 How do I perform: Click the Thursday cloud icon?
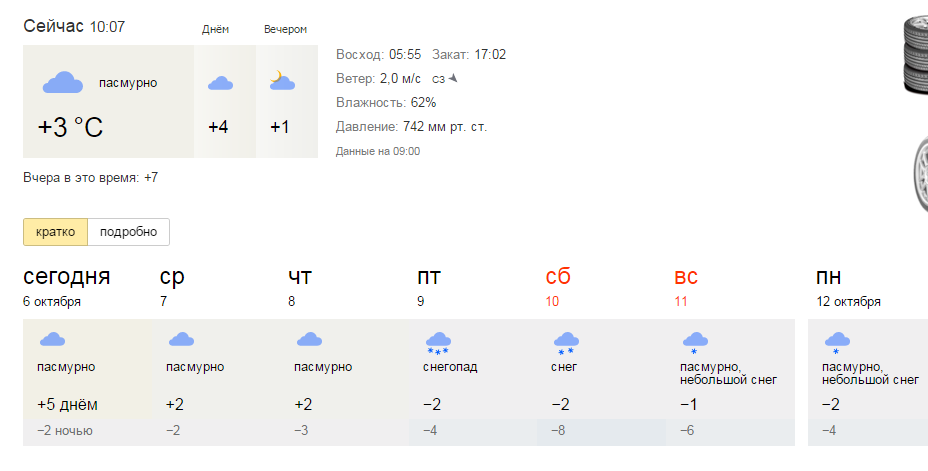point(309,340)
